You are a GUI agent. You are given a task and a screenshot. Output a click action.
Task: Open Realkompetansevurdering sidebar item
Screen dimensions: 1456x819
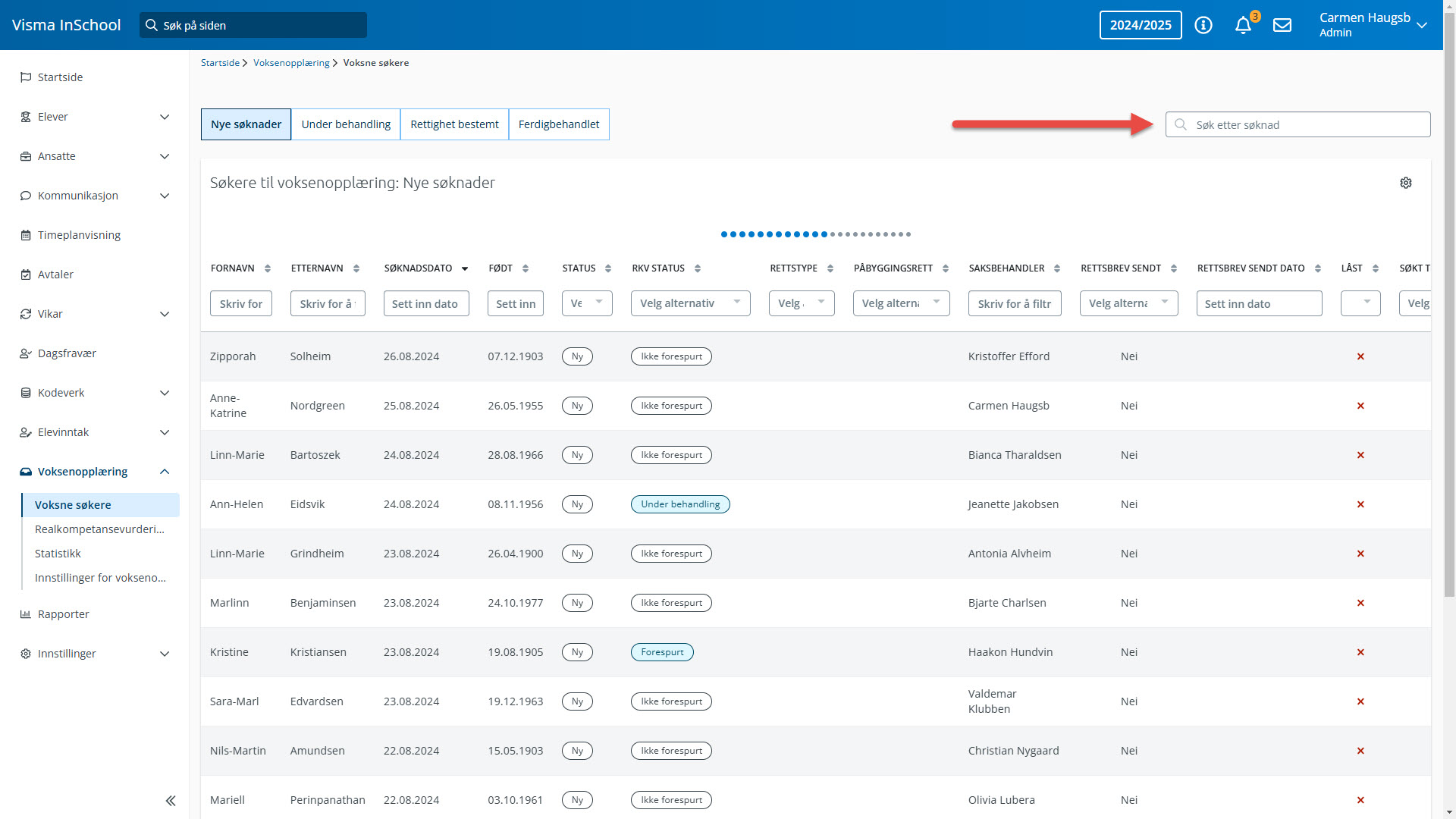point(101,529)
